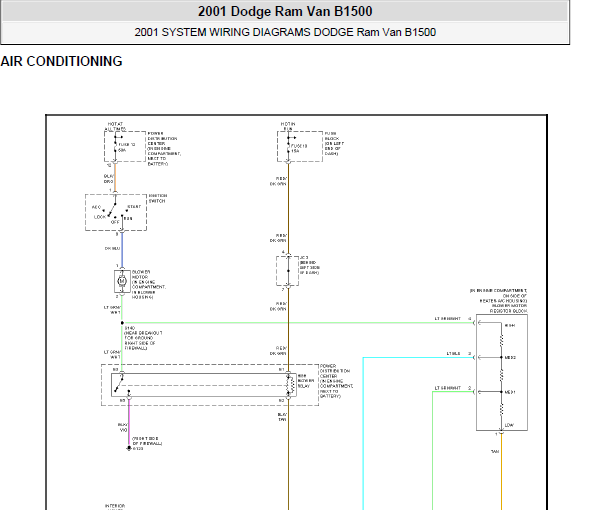Click the "IGNITION SWITCH" label
604x510 pixels.
pyautogui.click(x=158, y=198)
